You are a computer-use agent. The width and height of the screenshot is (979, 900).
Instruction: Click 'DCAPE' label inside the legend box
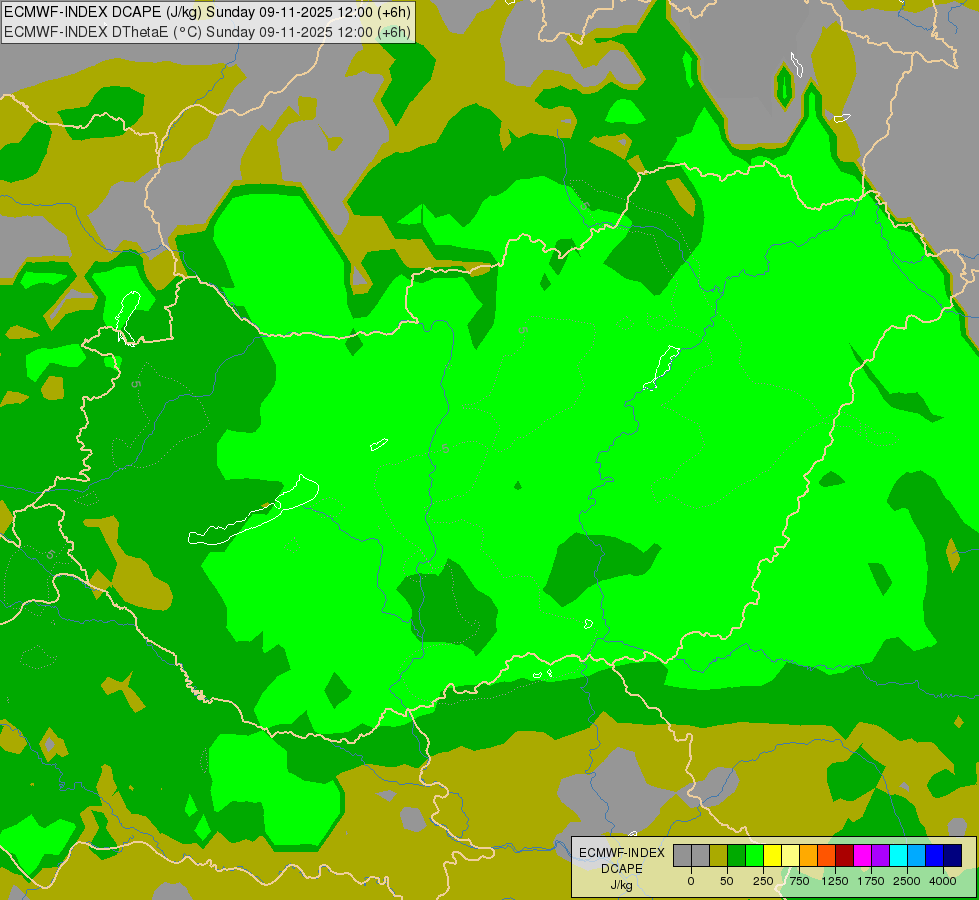coord(622,869)
